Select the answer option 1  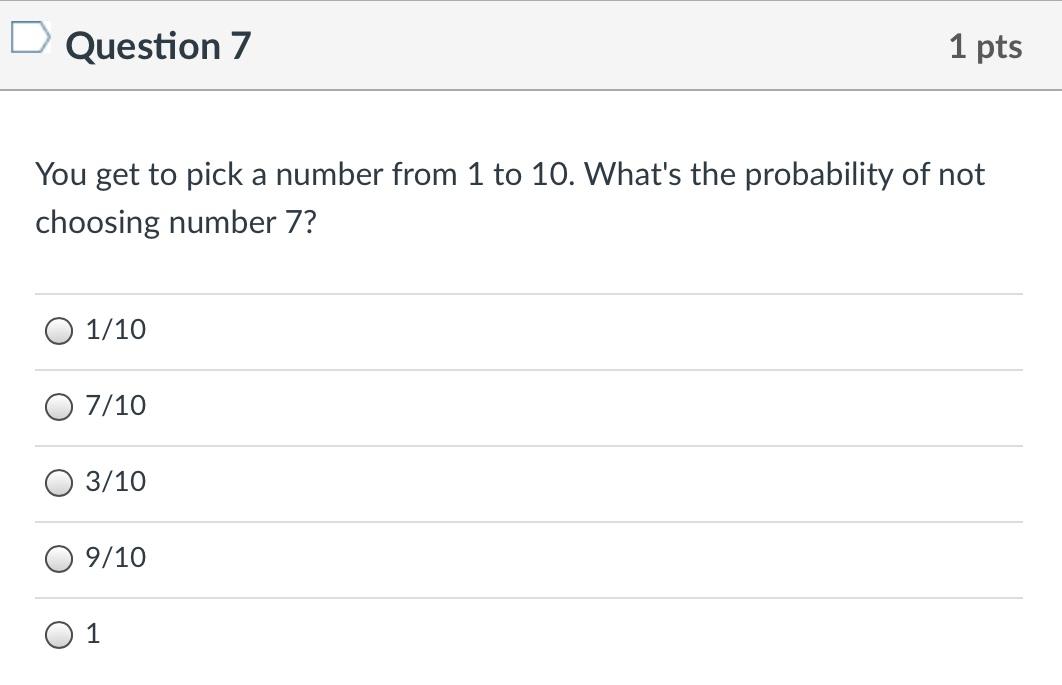coord(59,632)
